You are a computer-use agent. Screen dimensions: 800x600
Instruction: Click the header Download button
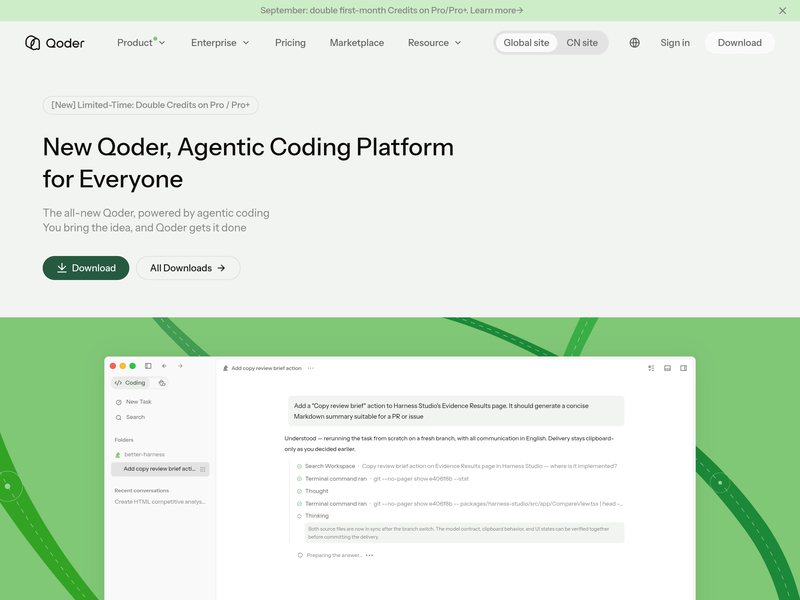tap(740, 43)
